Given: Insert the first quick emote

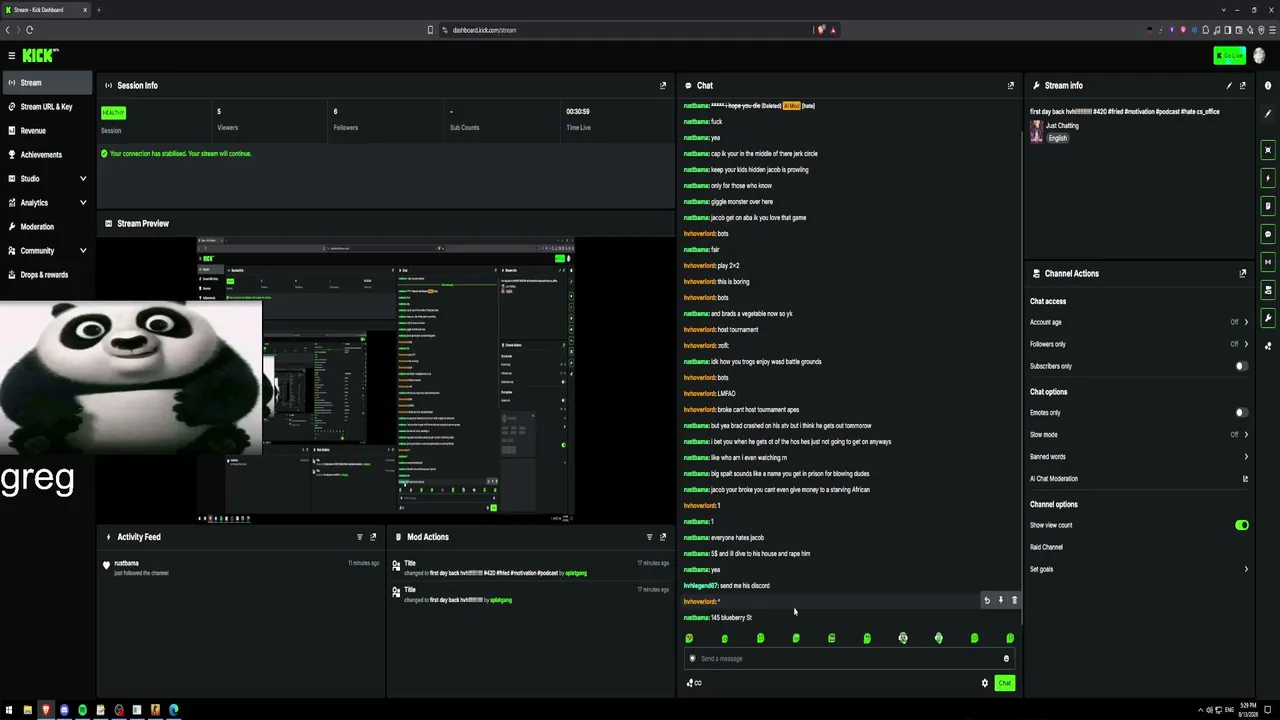Looking at the screenshot, I should click(689, 638).
